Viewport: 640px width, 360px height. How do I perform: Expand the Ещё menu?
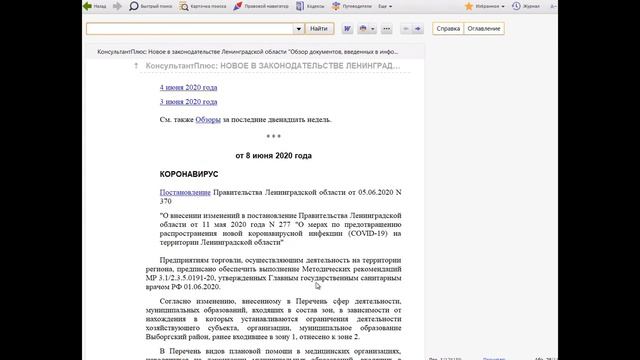(385, 6)
